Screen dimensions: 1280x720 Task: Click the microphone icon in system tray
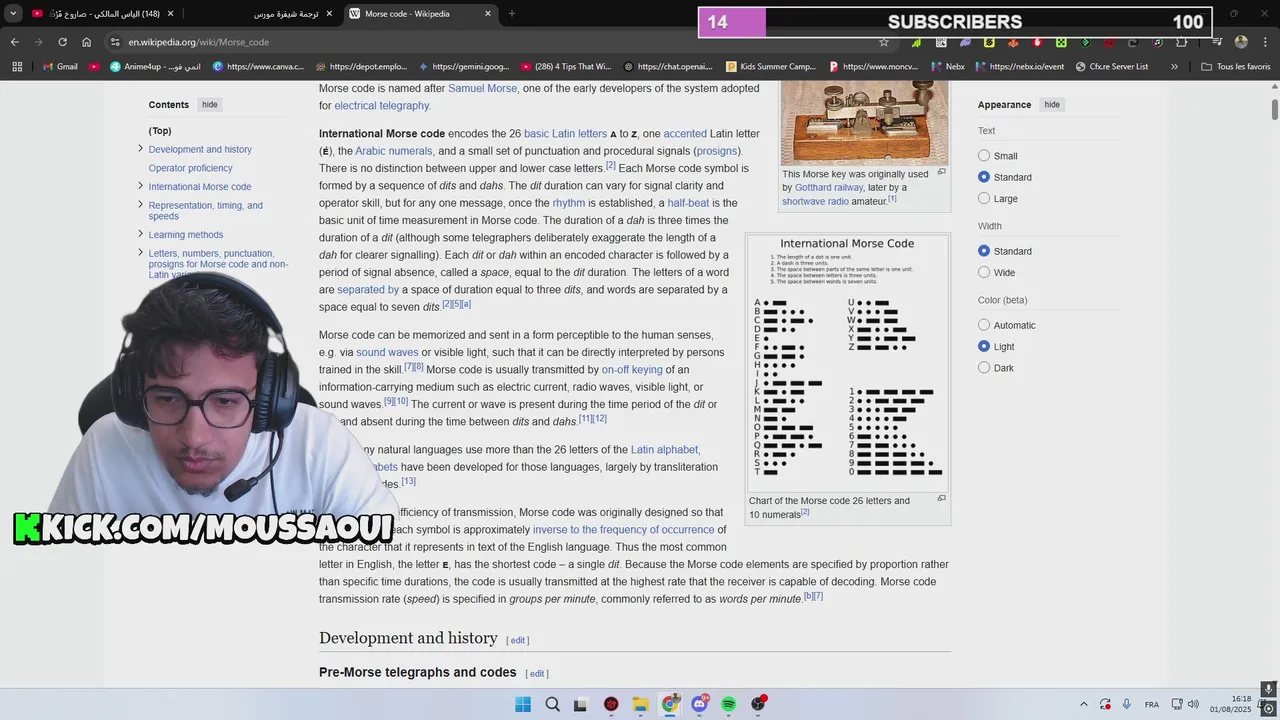[1127, 704]
